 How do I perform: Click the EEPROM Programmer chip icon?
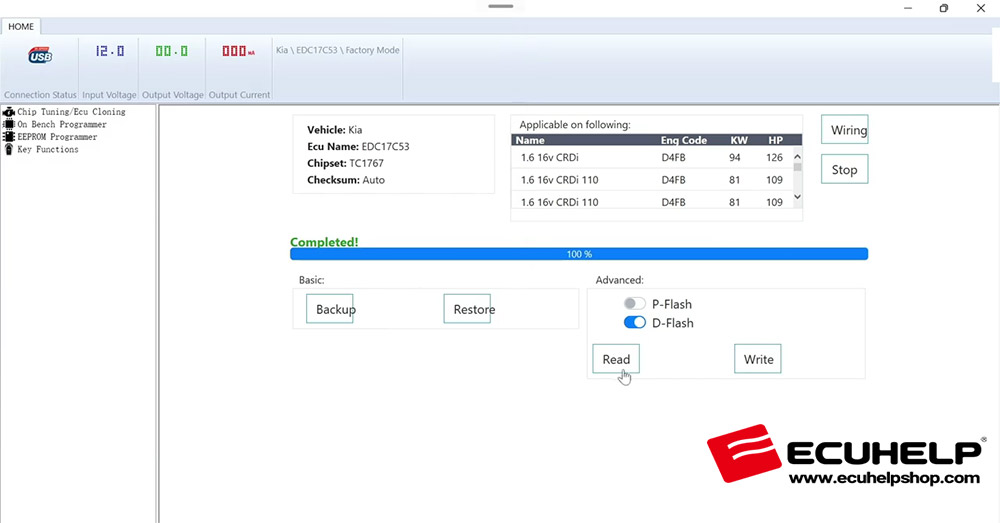click(8, 136)
